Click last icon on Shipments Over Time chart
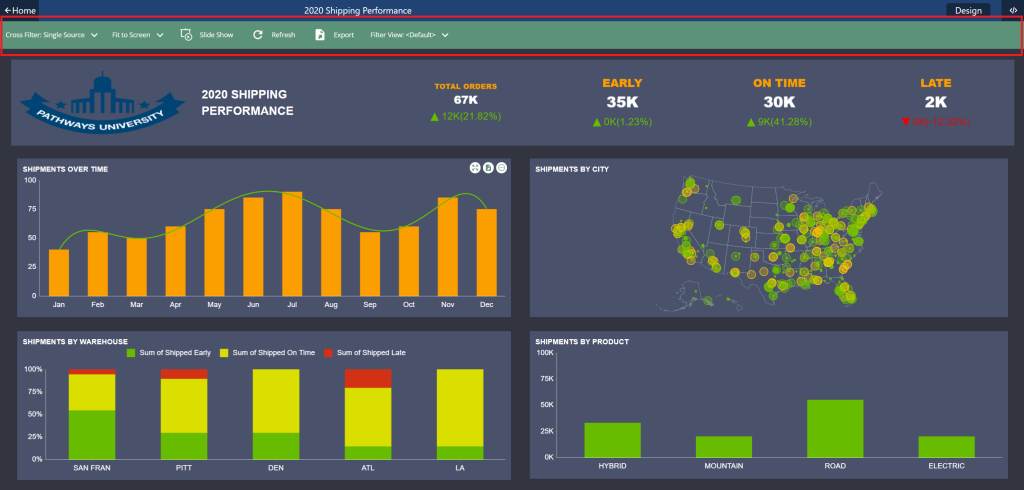Viewport: 1024px width, 490px height. point(501,169)
